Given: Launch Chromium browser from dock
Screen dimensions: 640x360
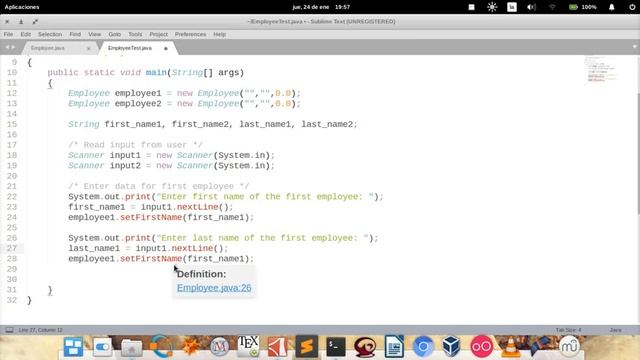Looking at the screenshot, I should [x=423, y=347].
